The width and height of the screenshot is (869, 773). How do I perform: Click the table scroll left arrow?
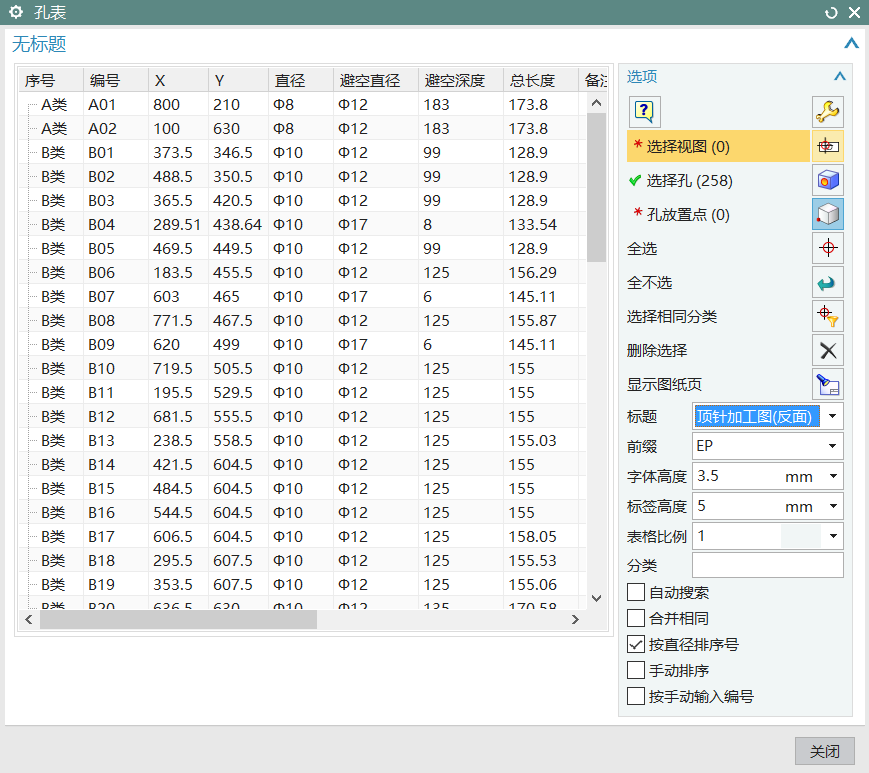point(29,620)
